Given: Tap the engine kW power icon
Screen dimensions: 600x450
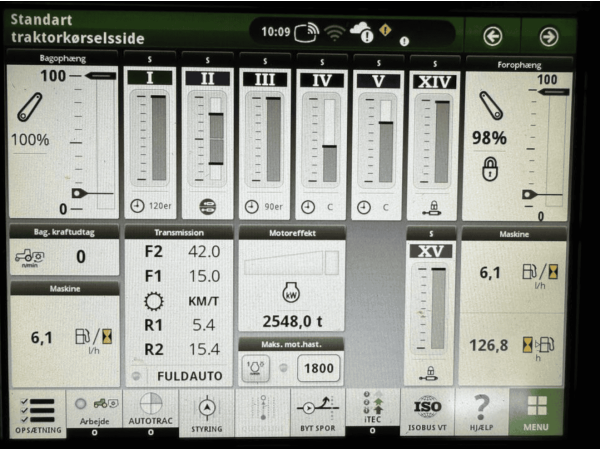Looking at the screenshot, I should [x=291, y=293].
